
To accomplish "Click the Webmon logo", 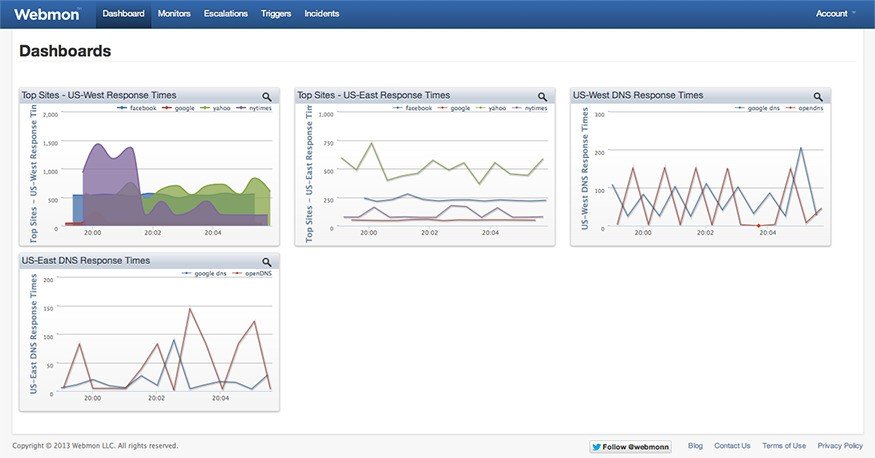I will click(47, 14).
